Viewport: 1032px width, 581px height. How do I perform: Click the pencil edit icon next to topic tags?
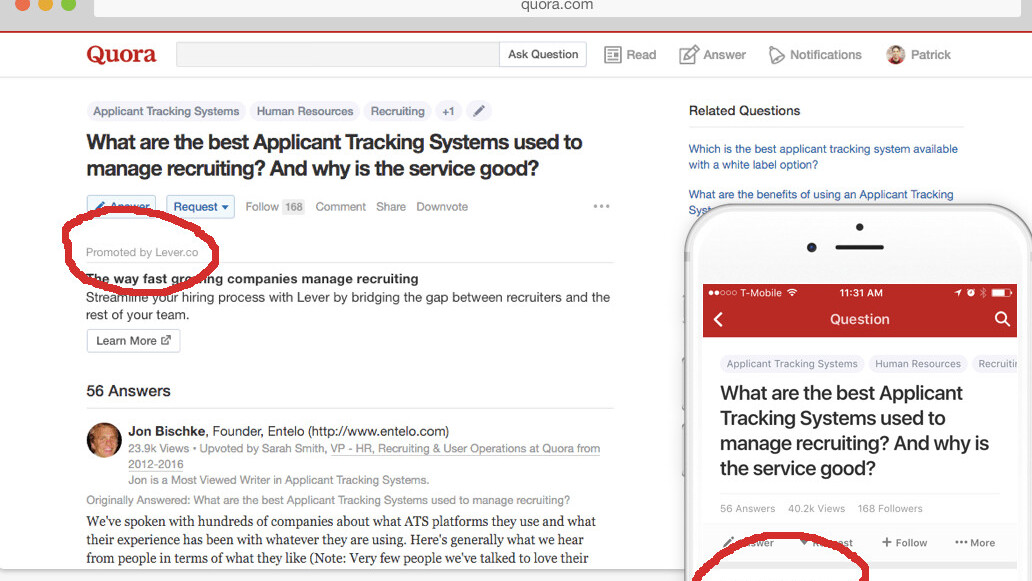tap(478, 111)
